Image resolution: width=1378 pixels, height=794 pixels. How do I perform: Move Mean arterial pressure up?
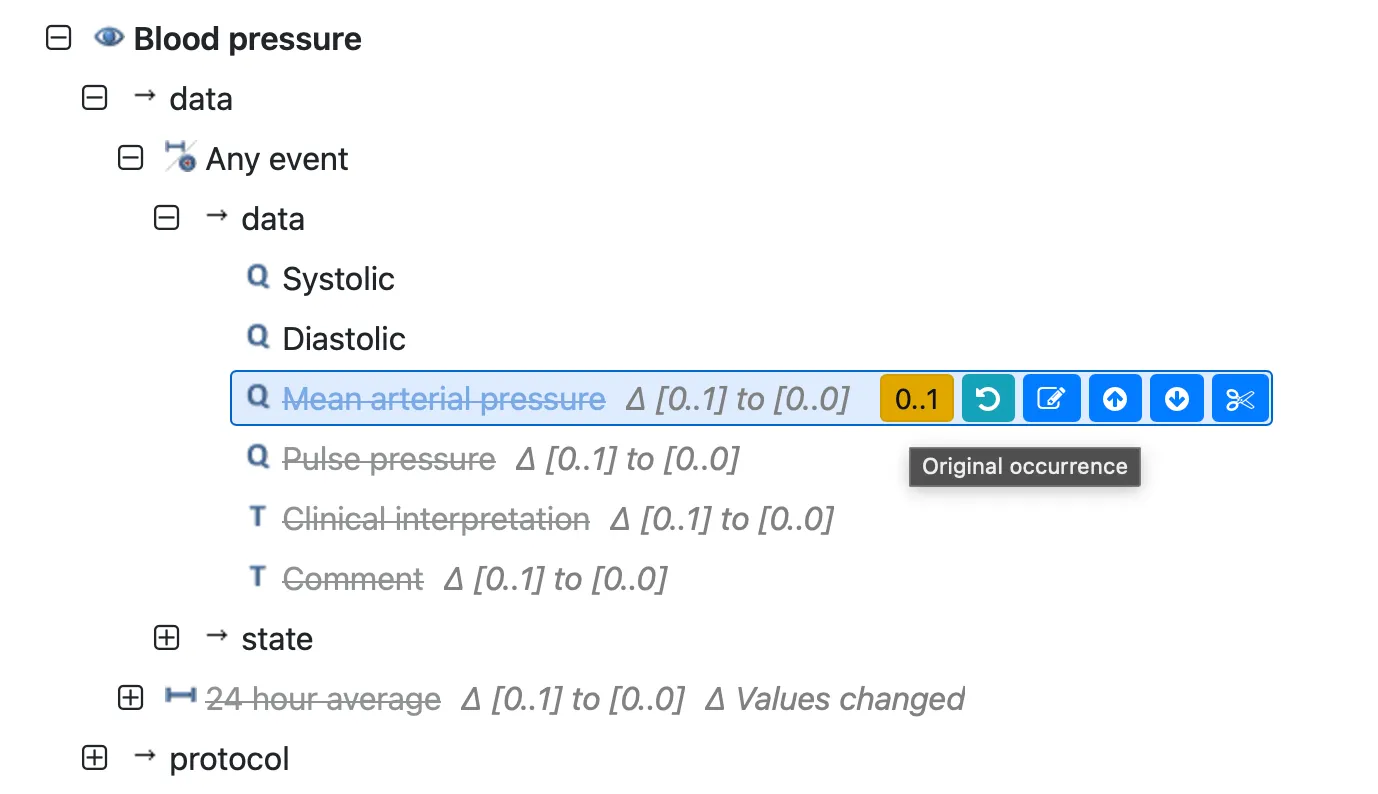(x=1114, y=397)
